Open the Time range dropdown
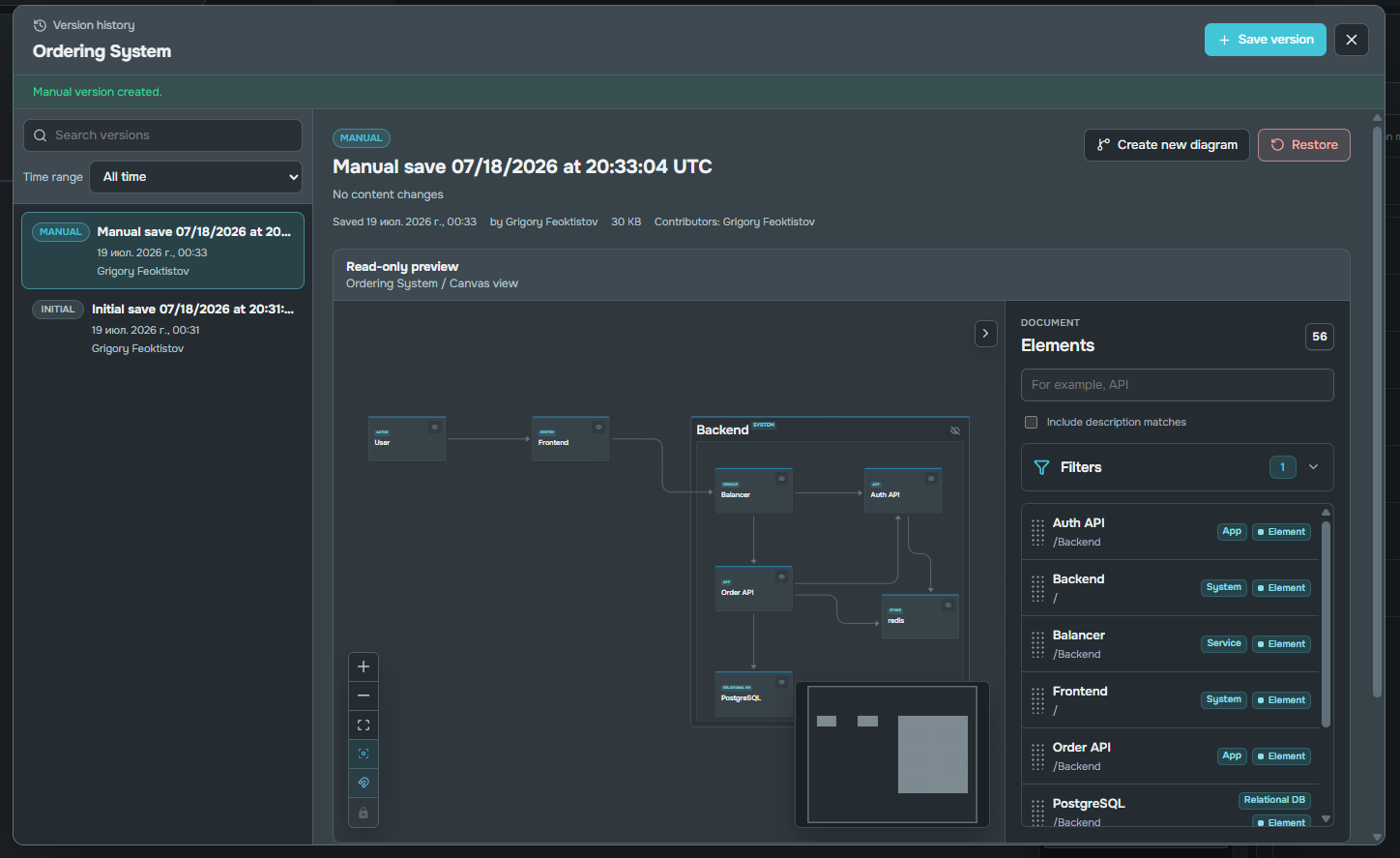This screenshot has width=1400, height=858. click(196, 177)
